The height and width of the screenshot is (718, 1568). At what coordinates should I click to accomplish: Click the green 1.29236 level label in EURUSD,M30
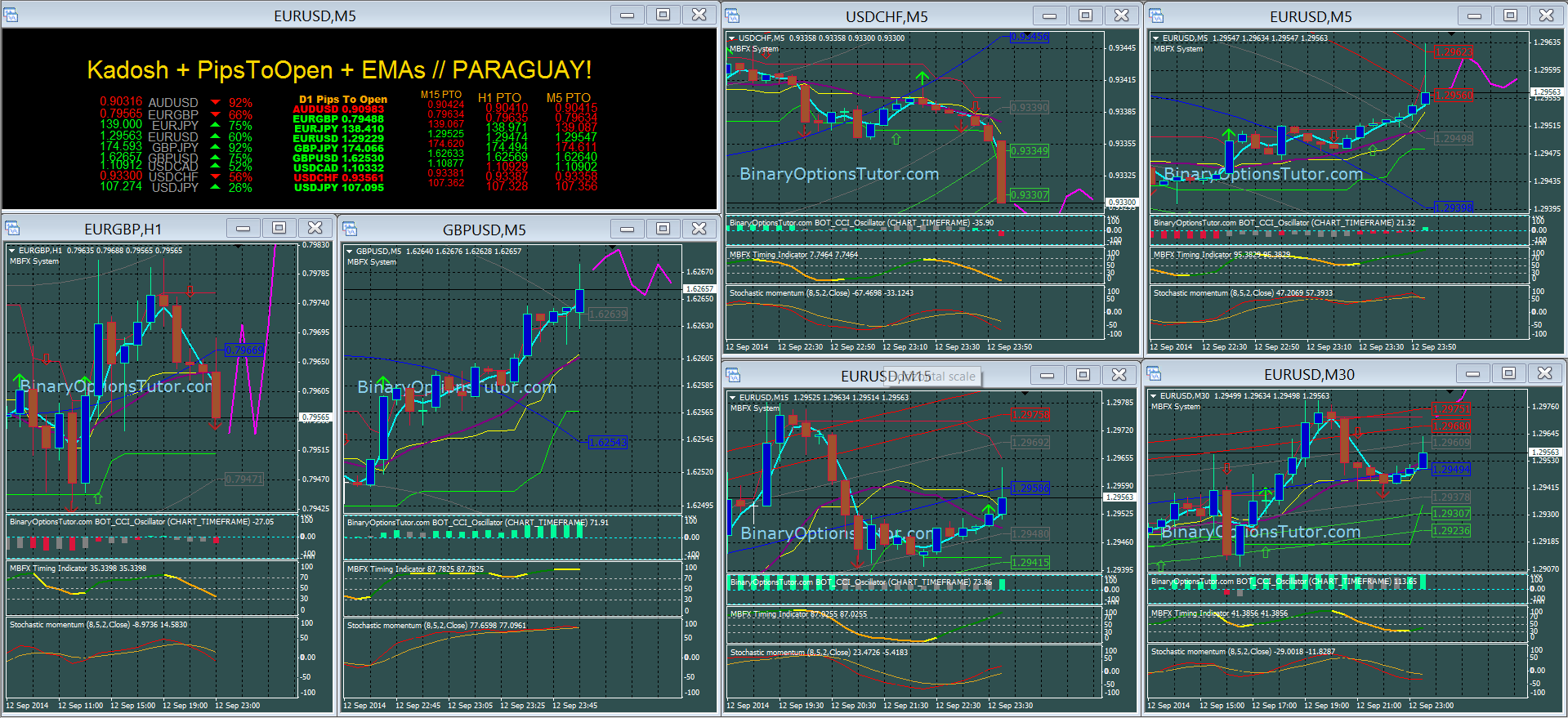point(1451,531)
